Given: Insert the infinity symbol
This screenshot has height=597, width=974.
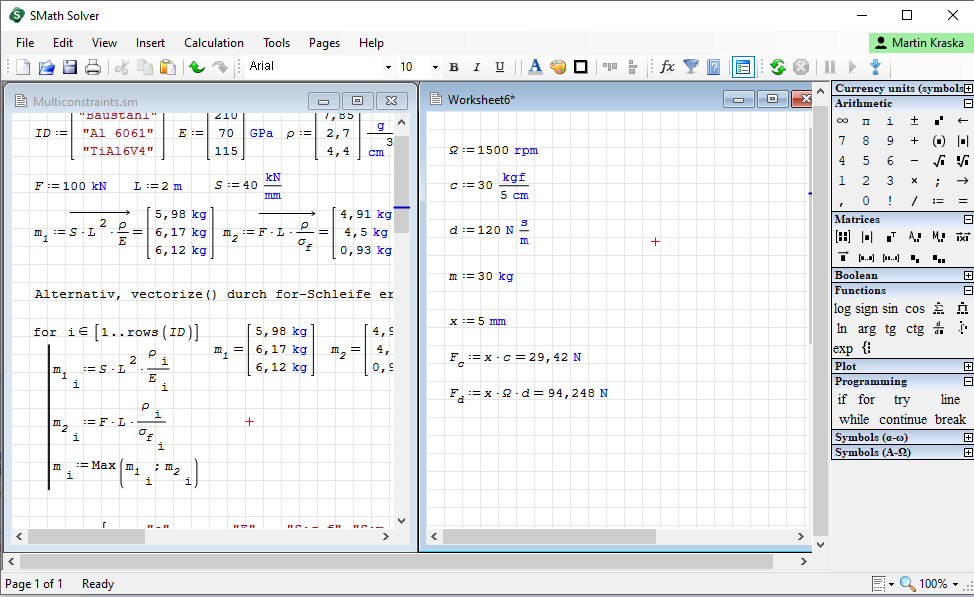Looking at the screenshot, I should tap(842, 121).
